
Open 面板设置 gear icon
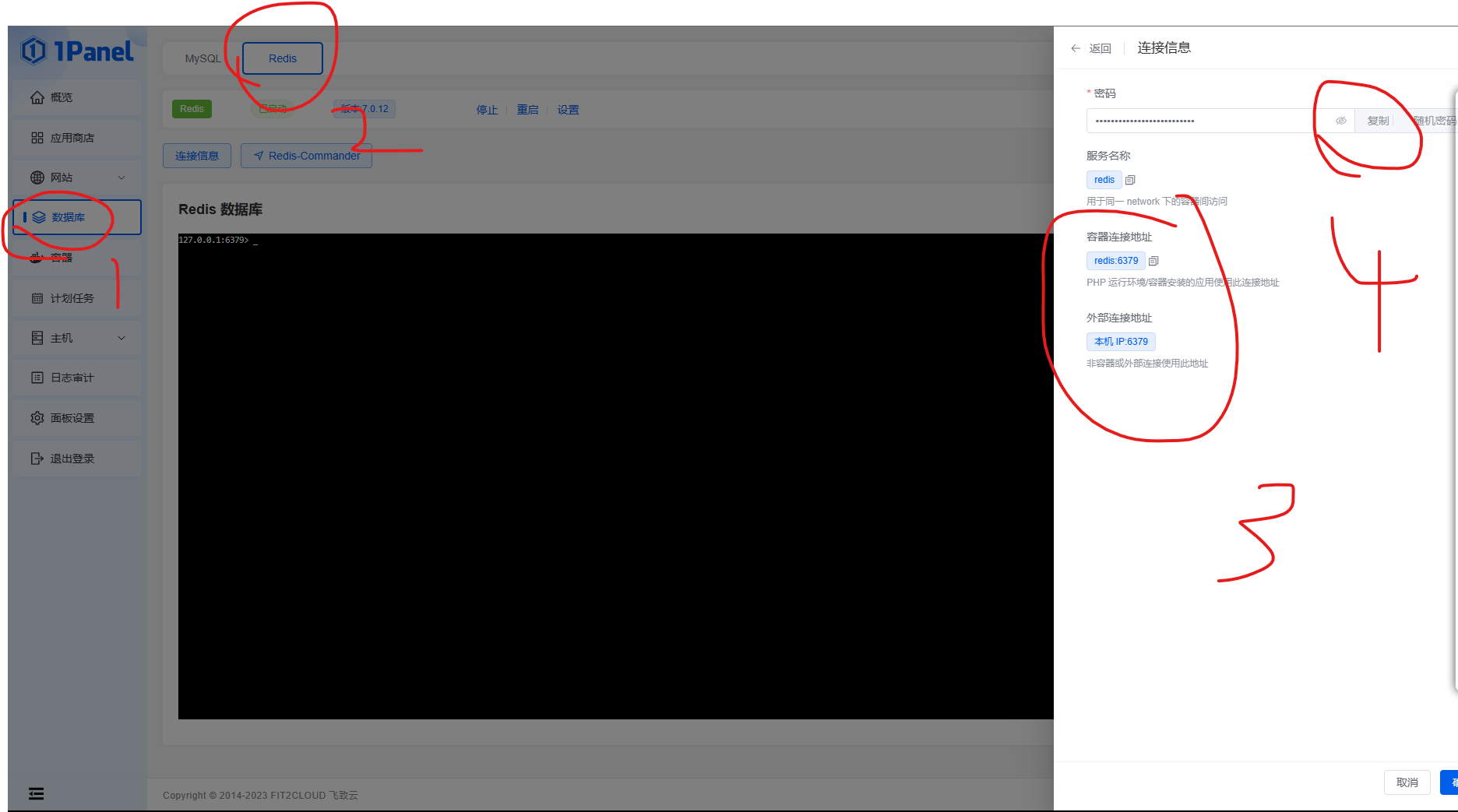point(37,418)
